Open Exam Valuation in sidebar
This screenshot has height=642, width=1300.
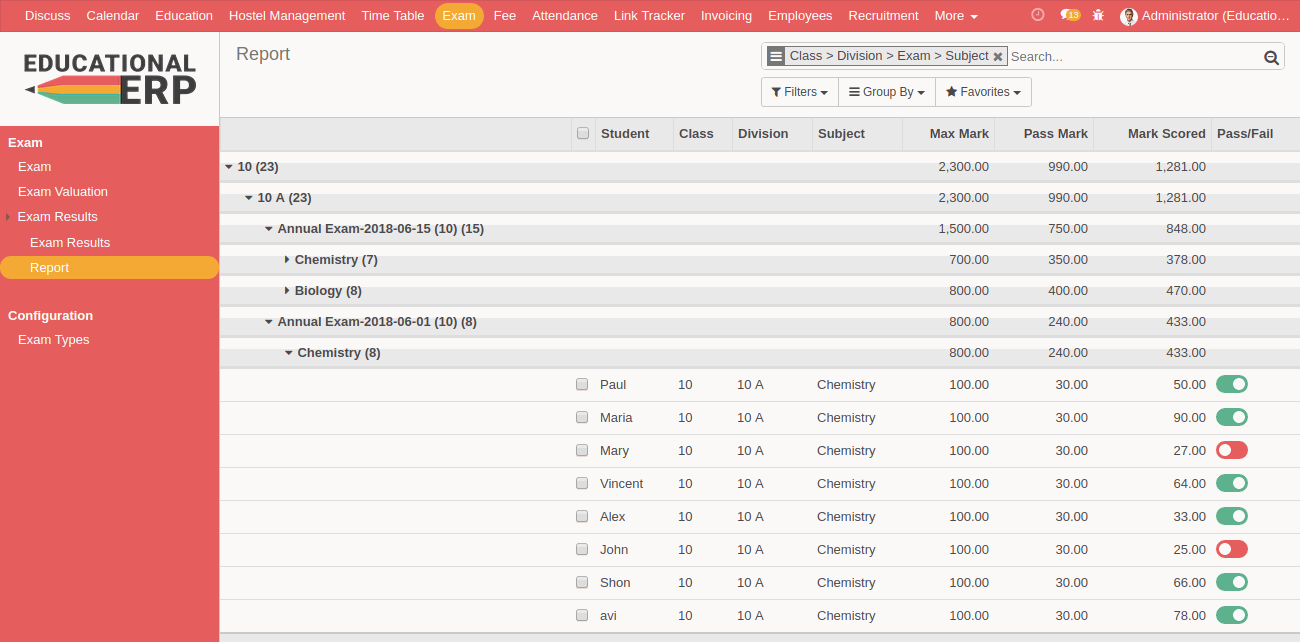click(63, 192)
